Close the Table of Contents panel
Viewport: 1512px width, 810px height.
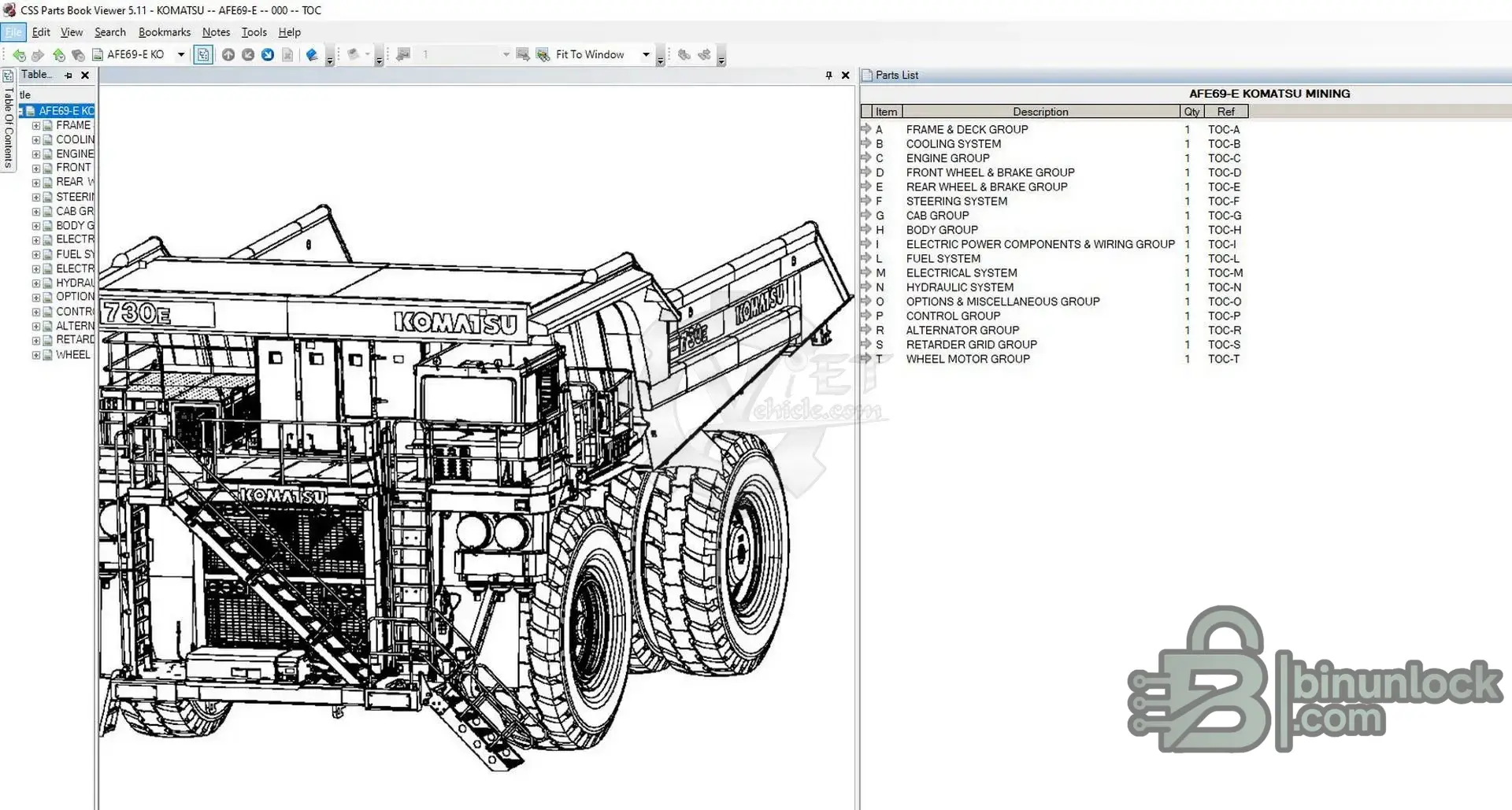85,76
